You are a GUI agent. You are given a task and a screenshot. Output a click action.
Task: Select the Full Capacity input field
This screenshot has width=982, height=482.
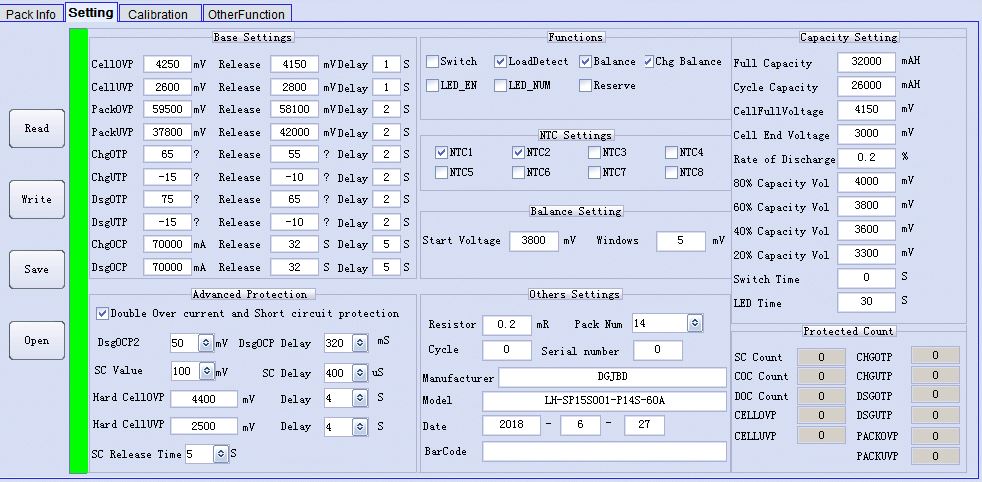coord(866,63)
